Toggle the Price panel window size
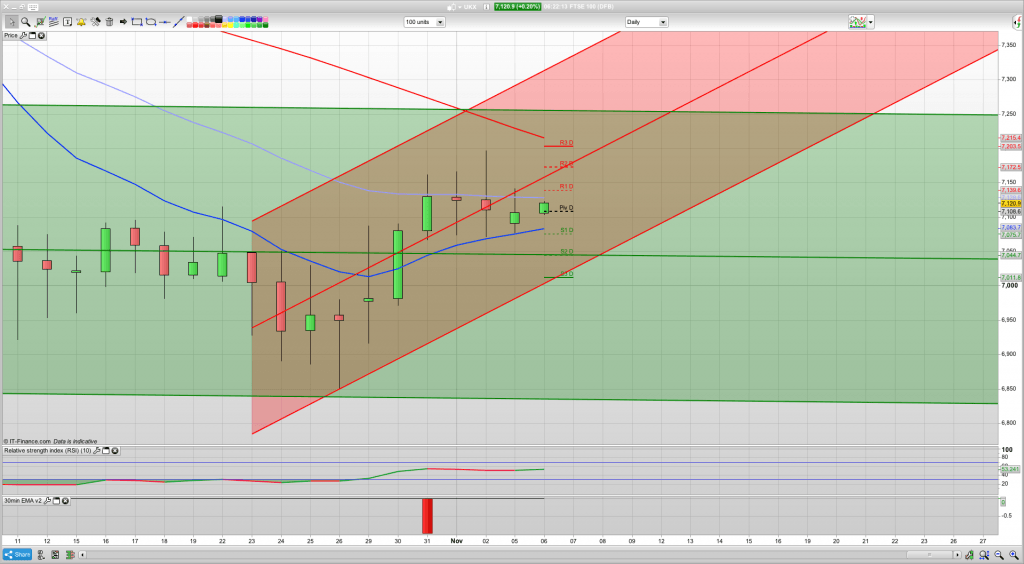The width and height of the screenshot is (1024, 564). pos(33,35)
